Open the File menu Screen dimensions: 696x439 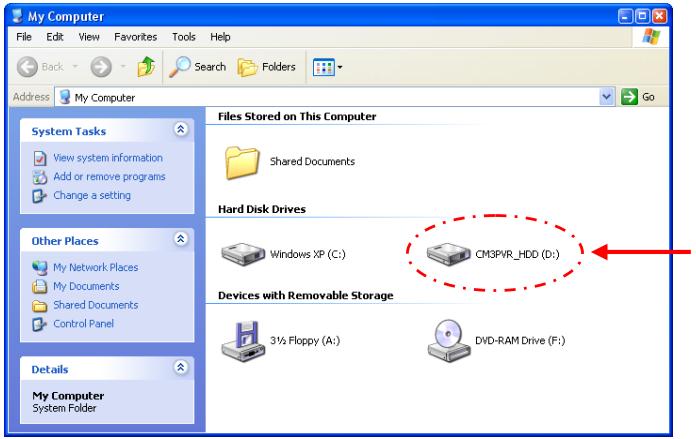click(24, 37)
